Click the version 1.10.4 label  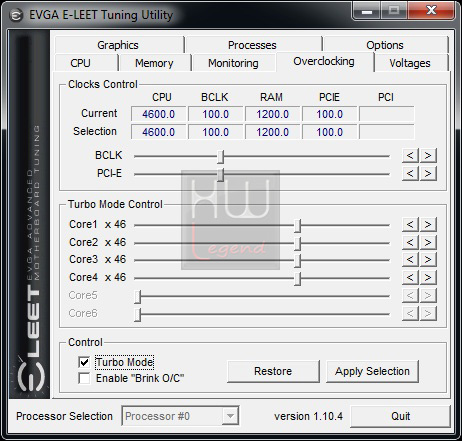309,416
